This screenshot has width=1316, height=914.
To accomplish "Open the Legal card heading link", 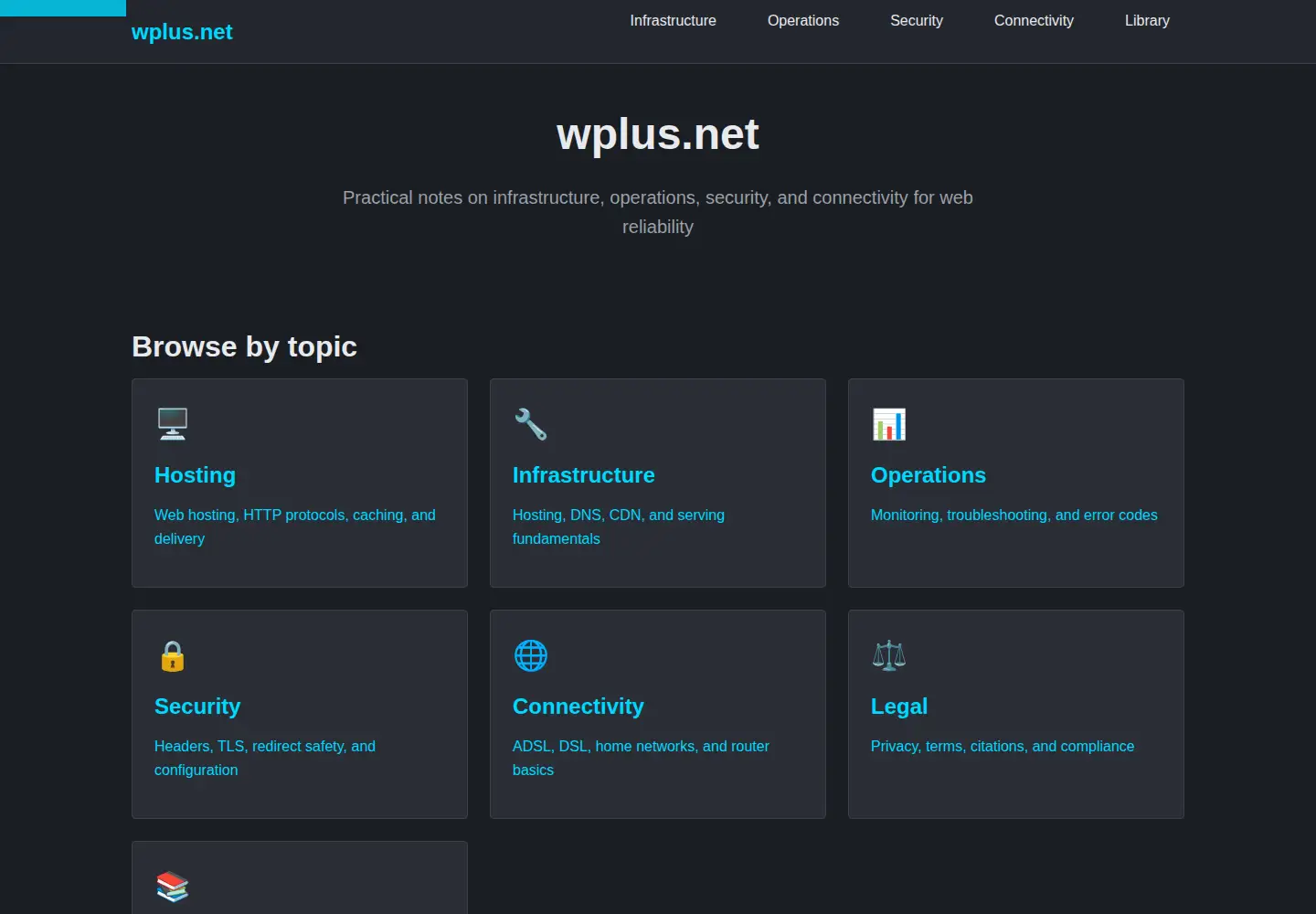I will [x=899, y=707].
